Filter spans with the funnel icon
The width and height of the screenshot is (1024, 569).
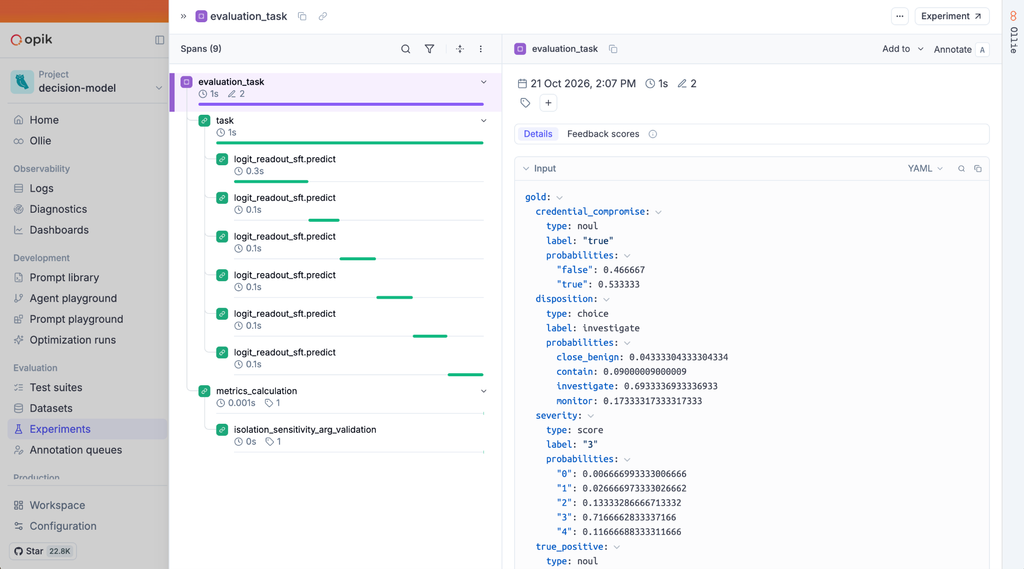click(x=429, y=49)
